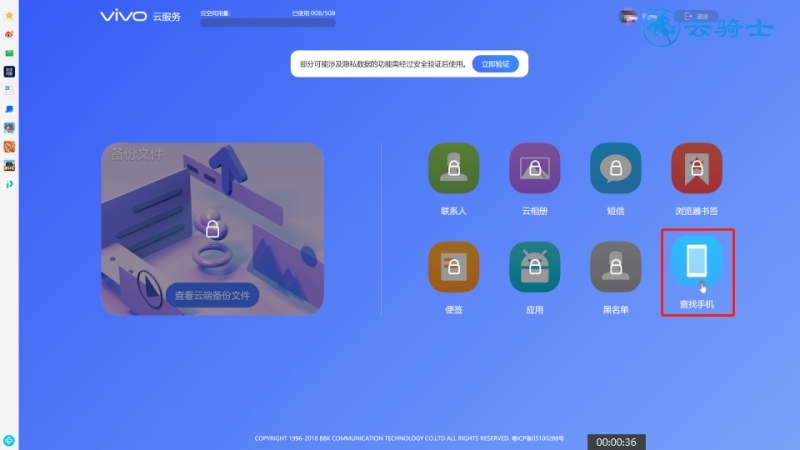
Task: Open the 应用 apps icon
Action: pyautogui.click(x=535, y=267)
